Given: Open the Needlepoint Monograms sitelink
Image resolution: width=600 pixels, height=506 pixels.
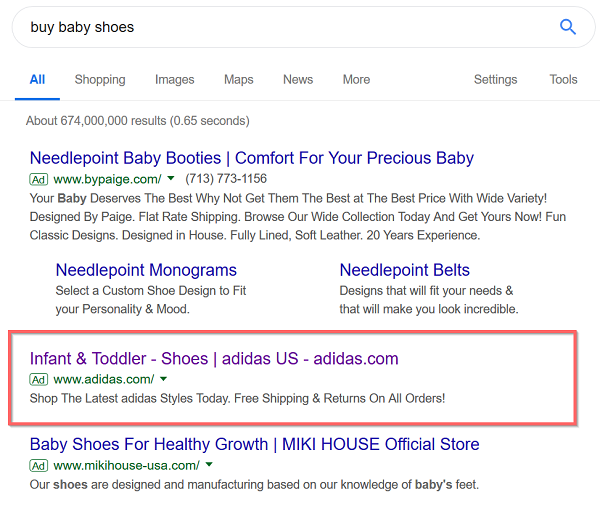Looking at the screenshot, I should [x=146, y=270].
